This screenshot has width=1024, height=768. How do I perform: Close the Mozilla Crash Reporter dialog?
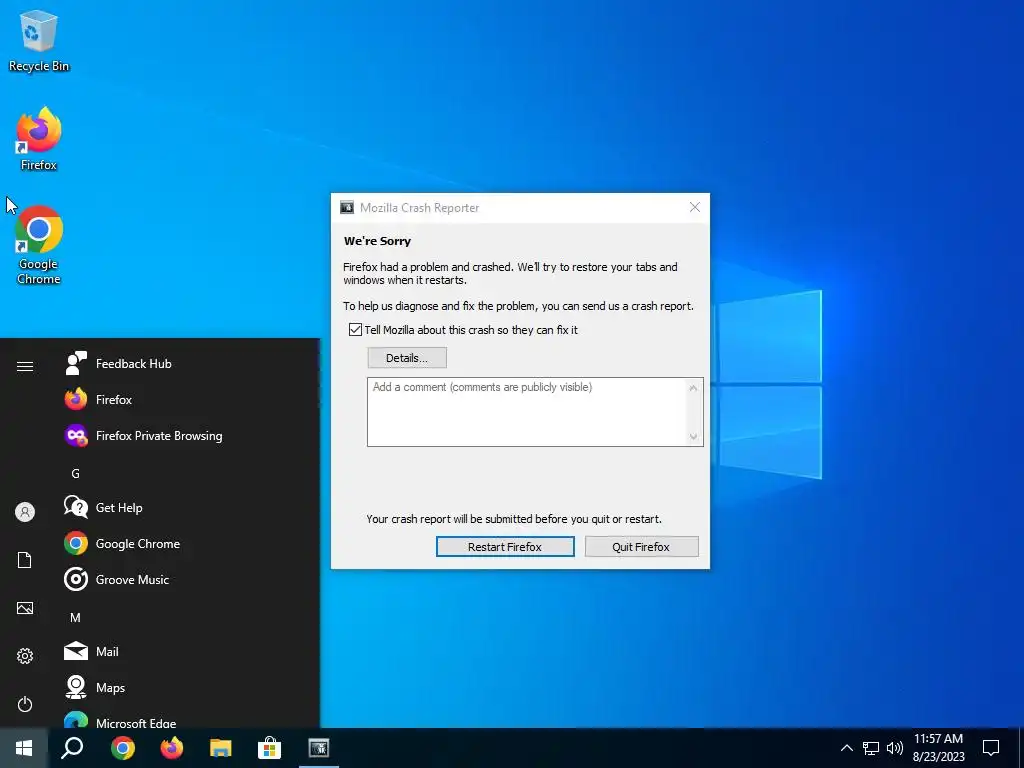tap(695, 207)
